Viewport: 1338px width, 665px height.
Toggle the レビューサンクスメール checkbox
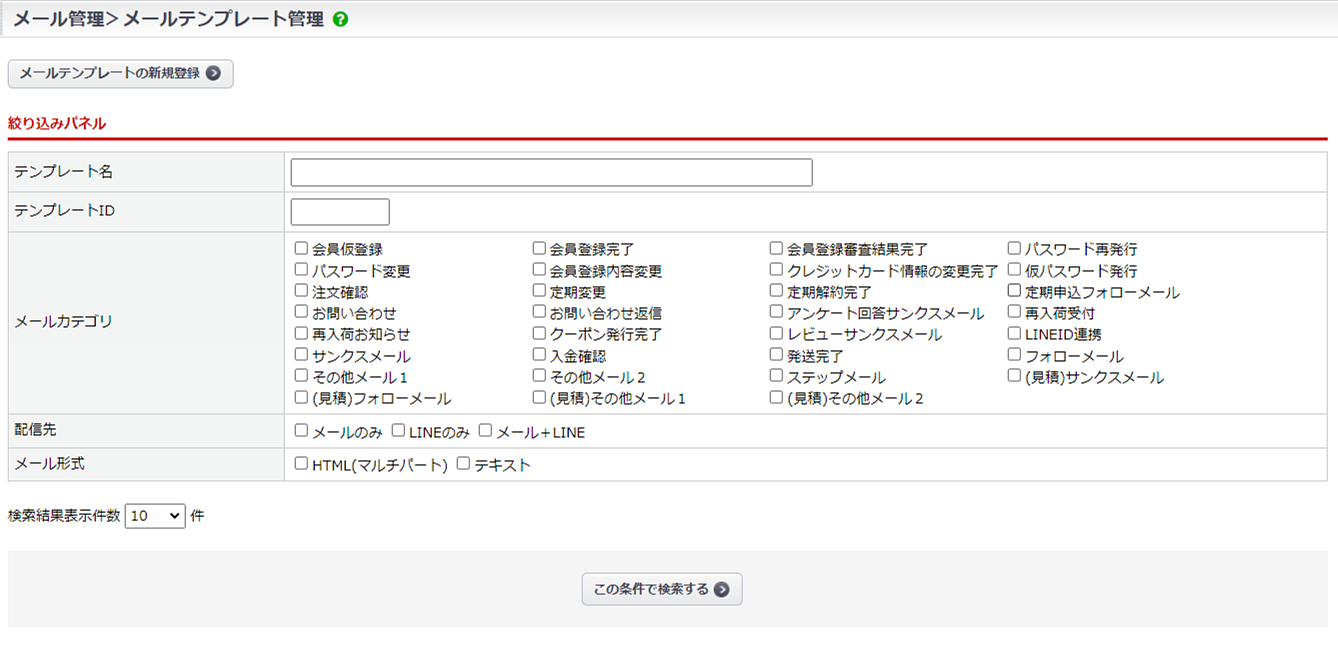tap(776, 333)
